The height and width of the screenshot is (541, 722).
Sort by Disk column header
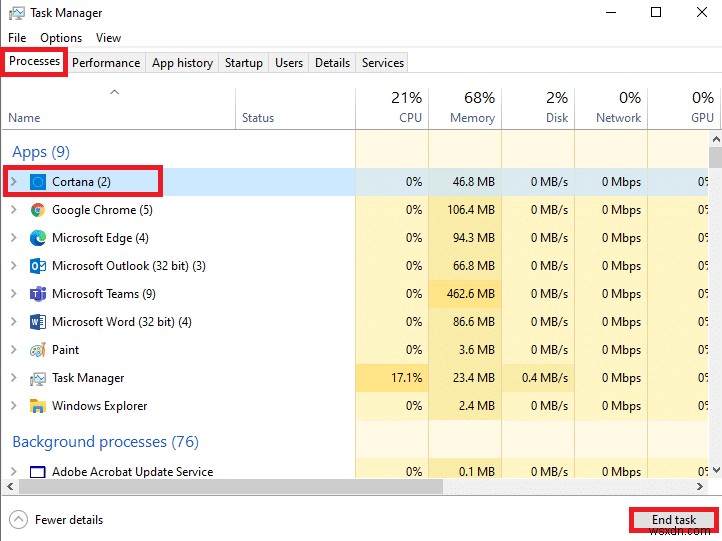(x=538, y=109)
